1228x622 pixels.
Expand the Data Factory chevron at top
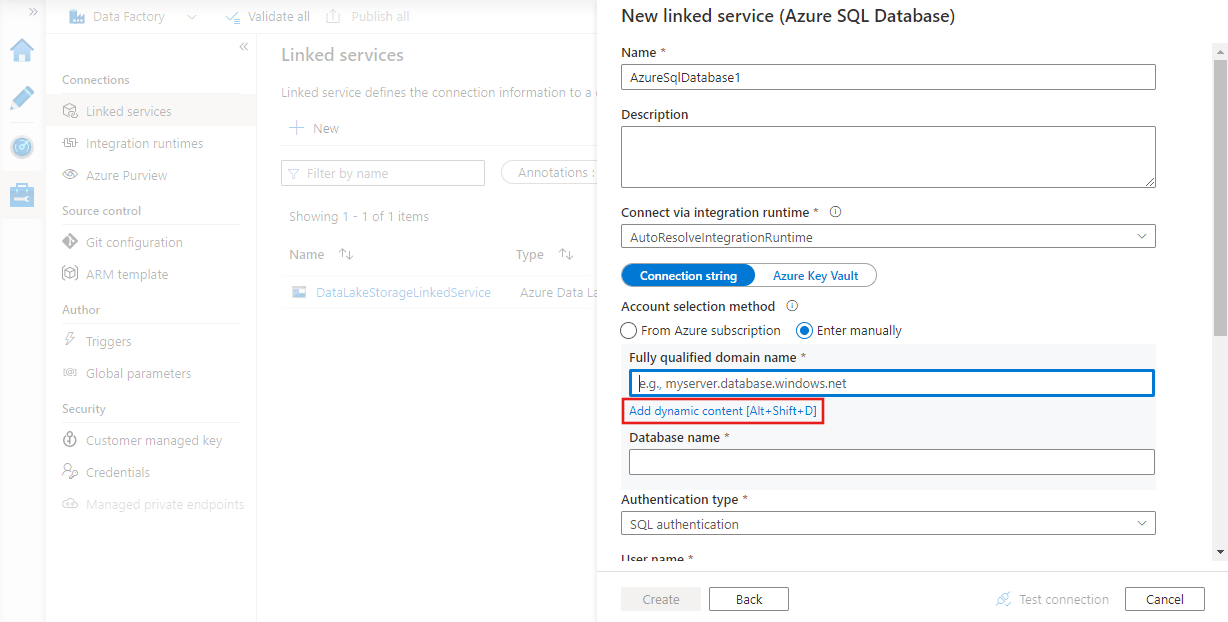pyautogui.click(x=191, y=16)
